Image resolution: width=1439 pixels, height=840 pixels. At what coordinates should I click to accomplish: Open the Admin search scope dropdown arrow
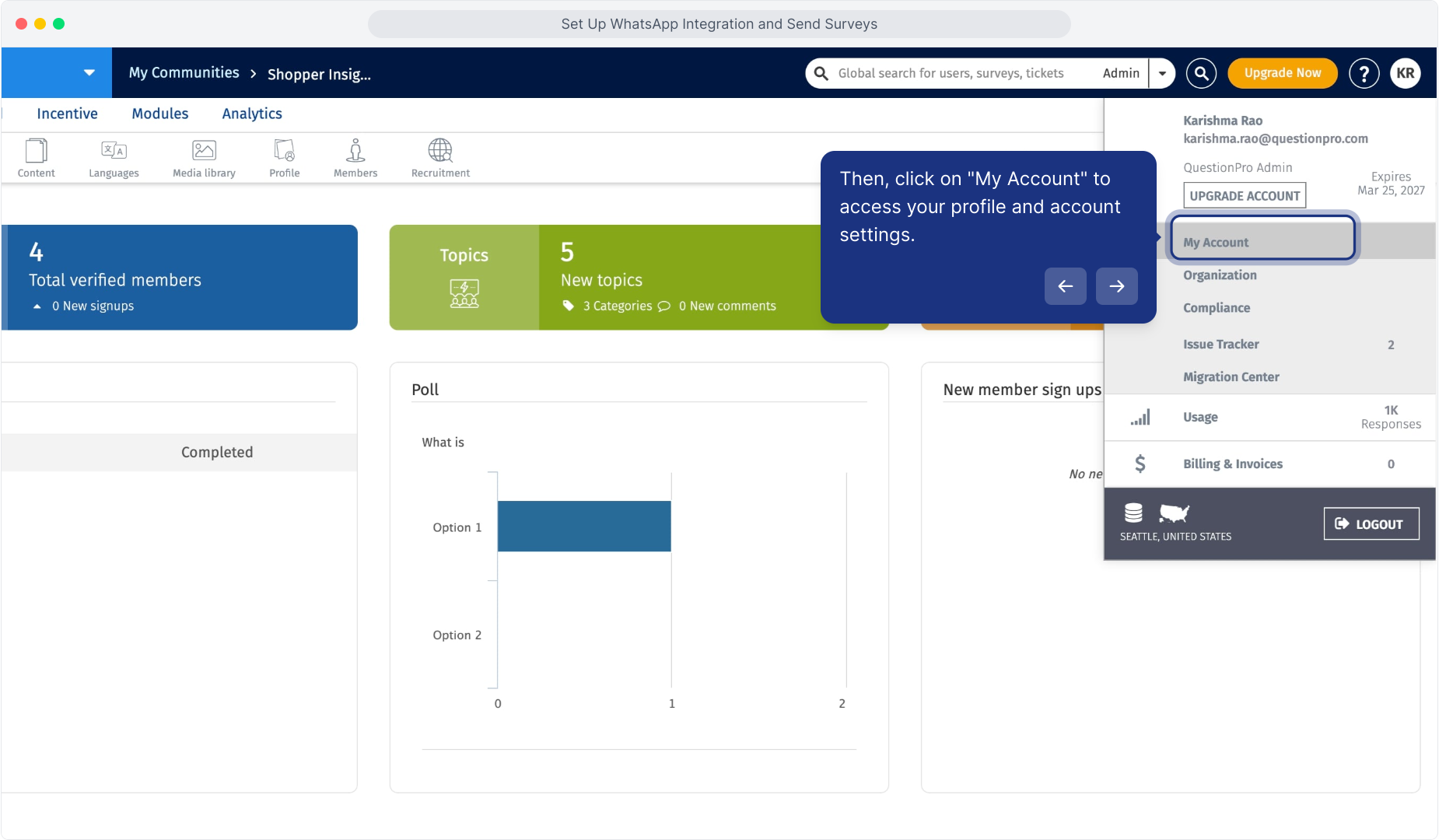[x=1162, y=73]
